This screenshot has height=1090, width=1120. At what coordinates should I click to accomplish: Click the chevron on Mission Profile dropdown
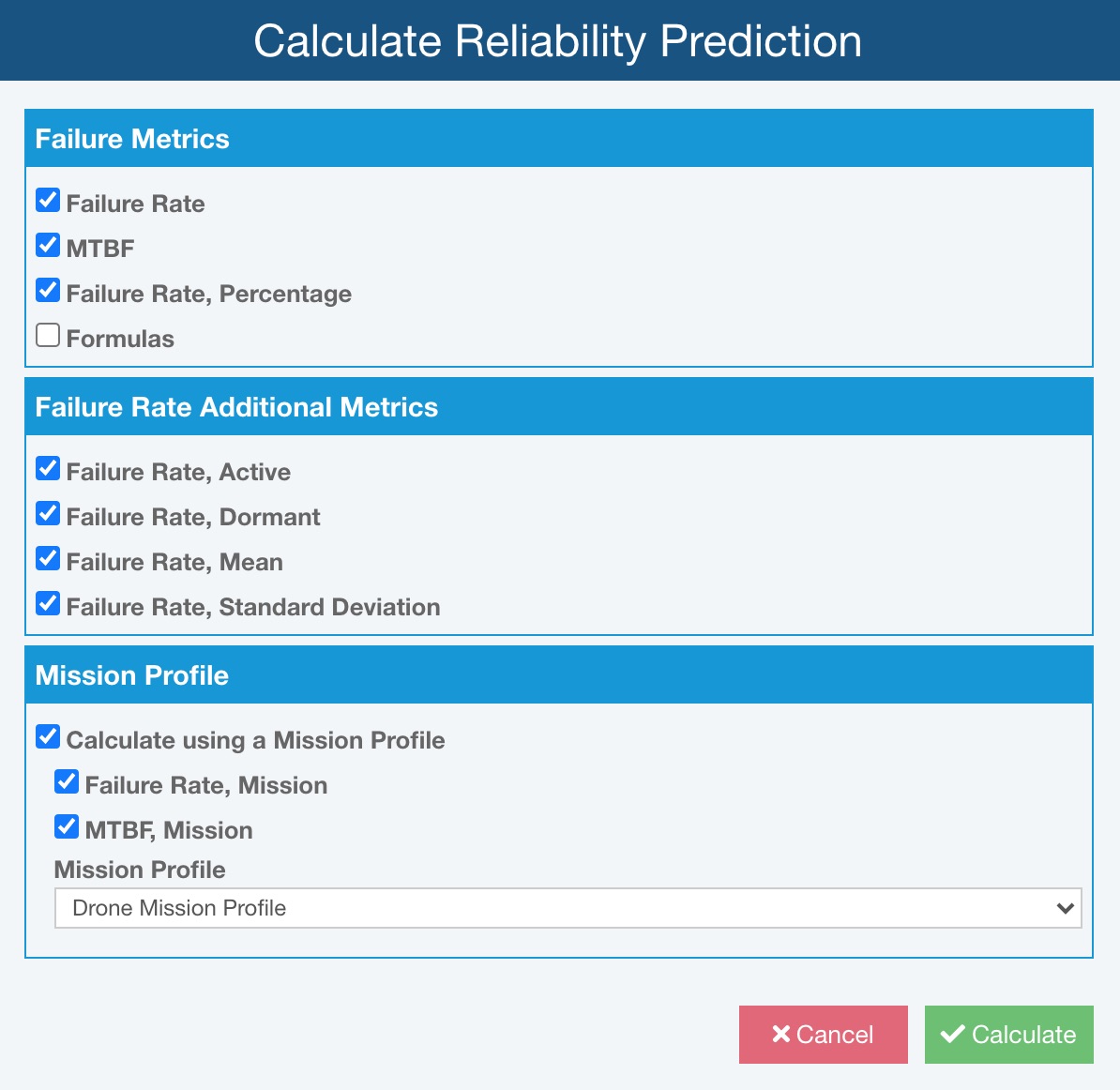[x=1064, y=908]
